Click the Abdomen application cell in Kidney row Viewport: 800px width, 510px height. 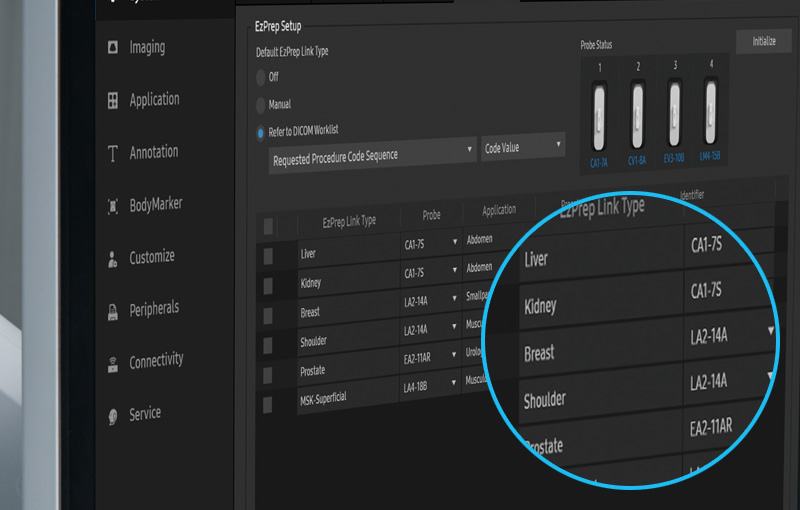click(480, 266)
